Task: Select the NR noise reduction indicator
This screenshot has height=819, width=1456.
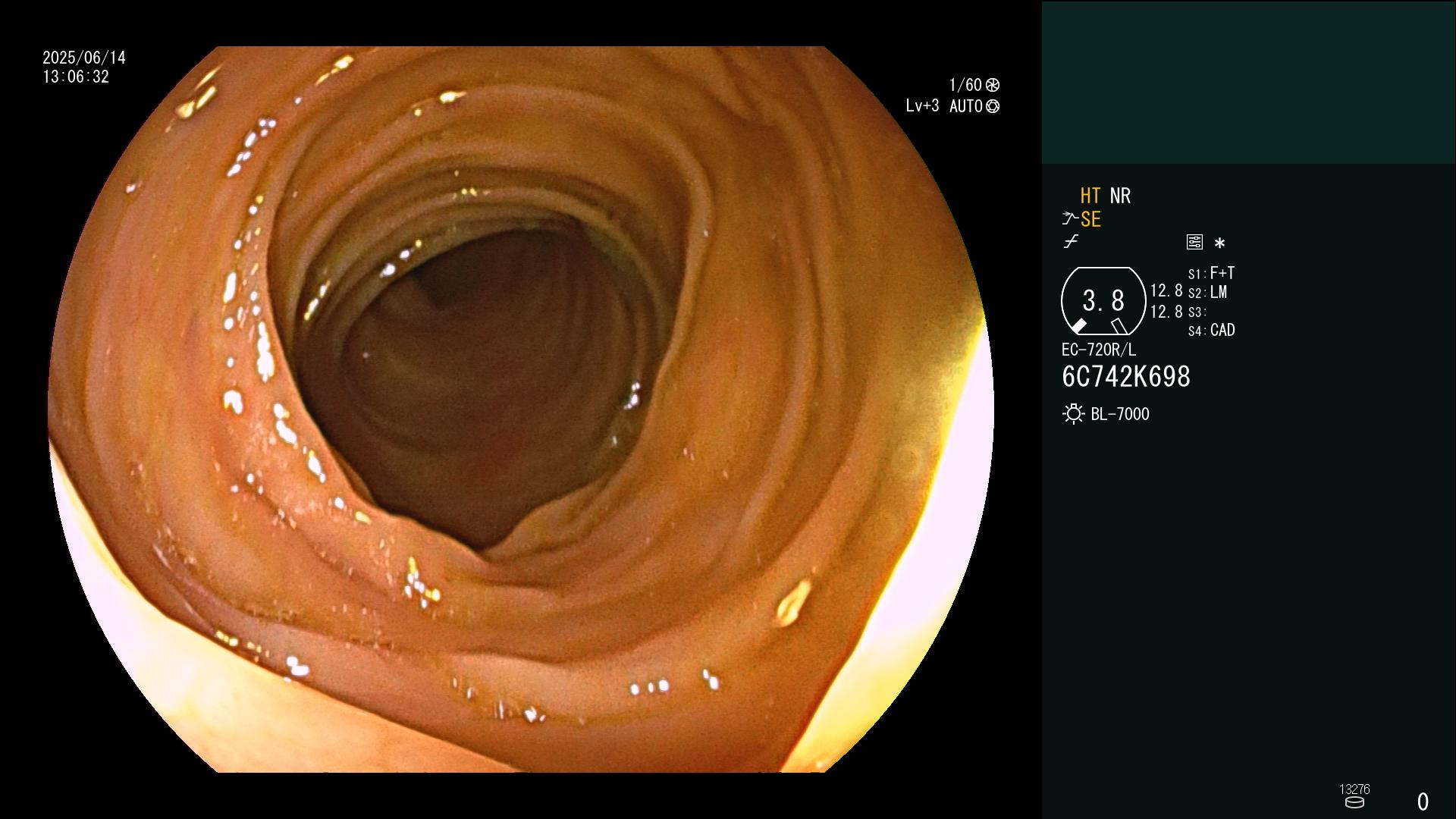Action: coord(1120,196)
